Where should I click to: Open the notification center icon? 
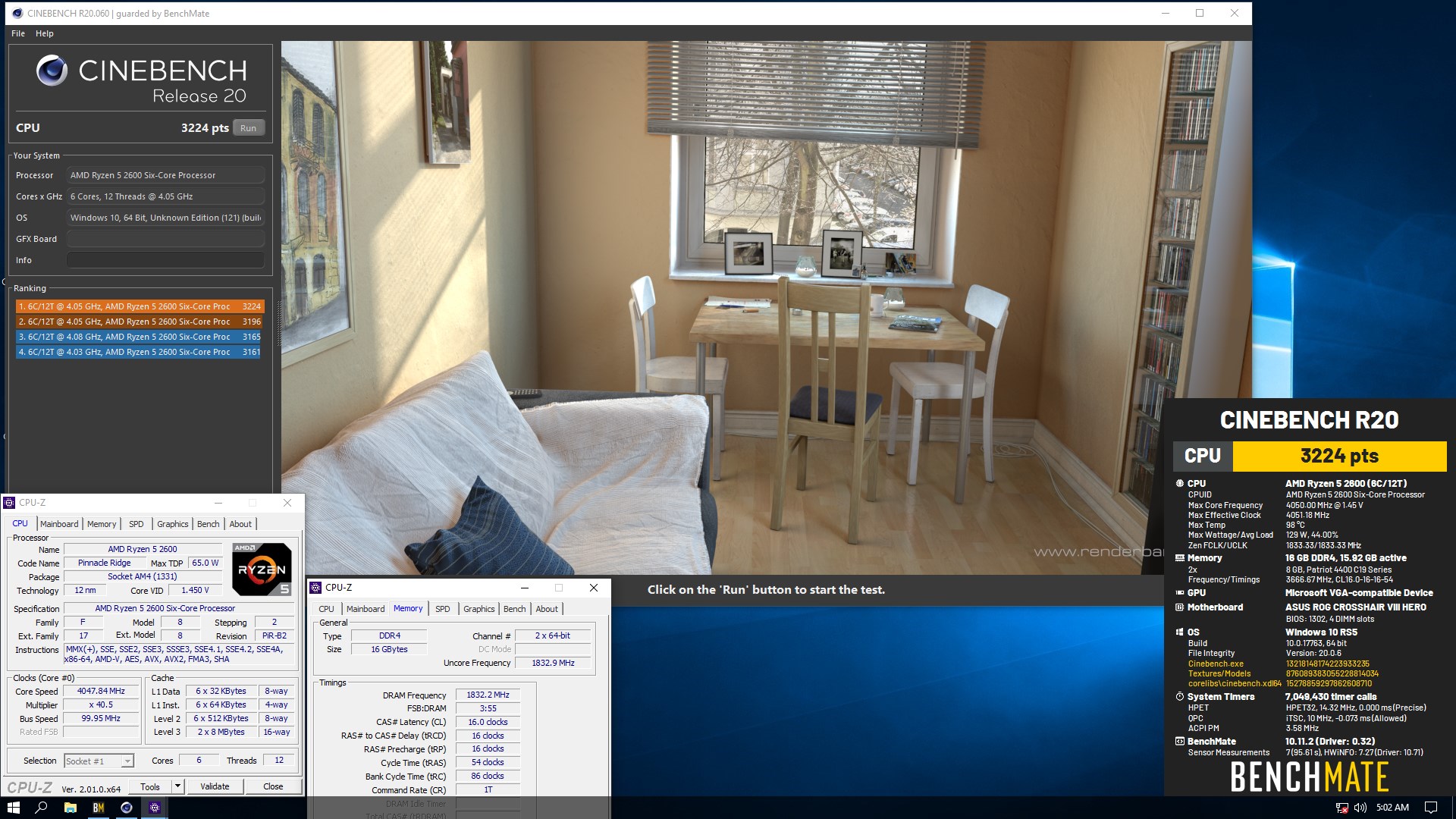1431,808
